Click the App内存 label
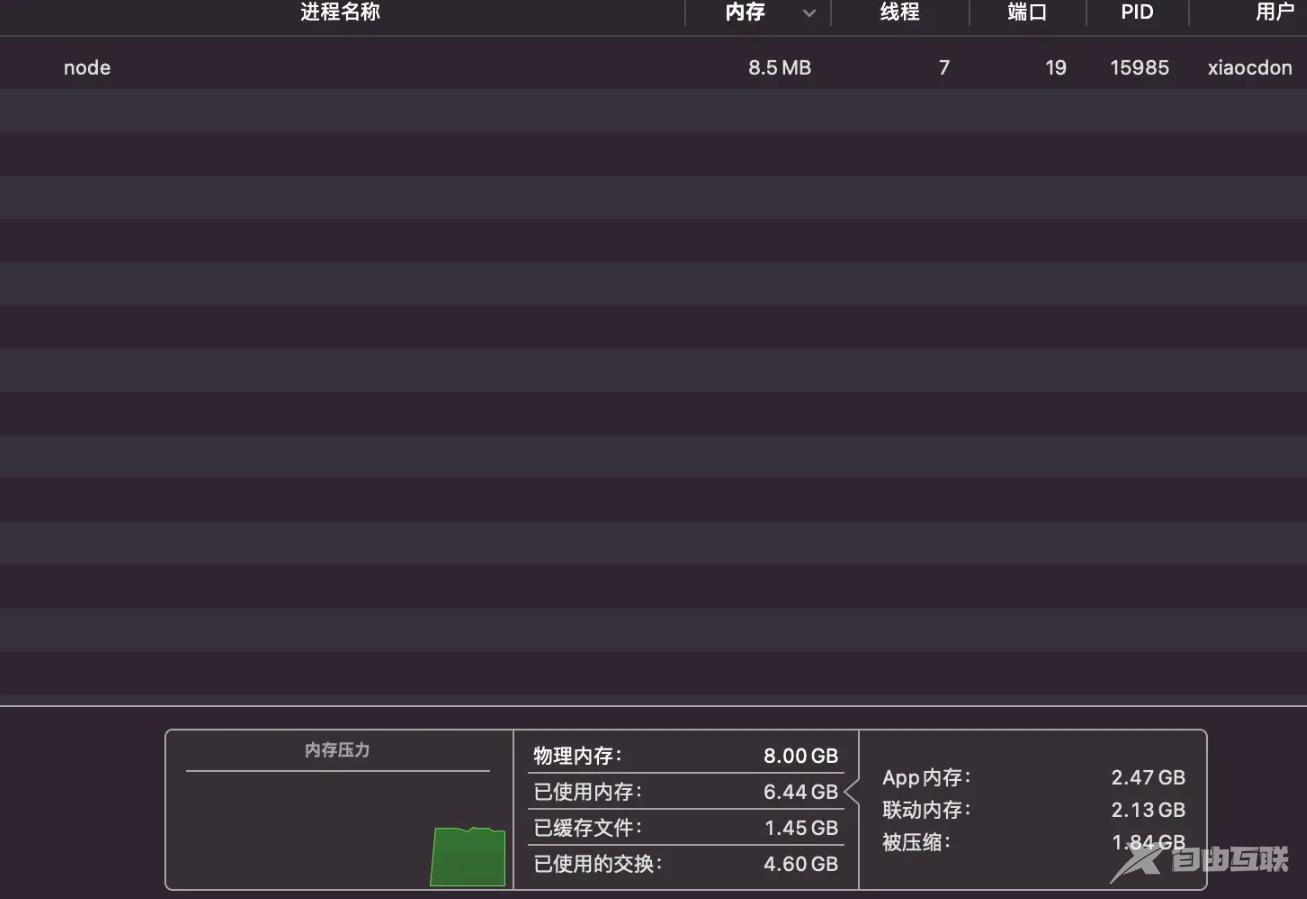Viewport: 1307px width, 899px height. pyautogui.click(x=927, y=778)
